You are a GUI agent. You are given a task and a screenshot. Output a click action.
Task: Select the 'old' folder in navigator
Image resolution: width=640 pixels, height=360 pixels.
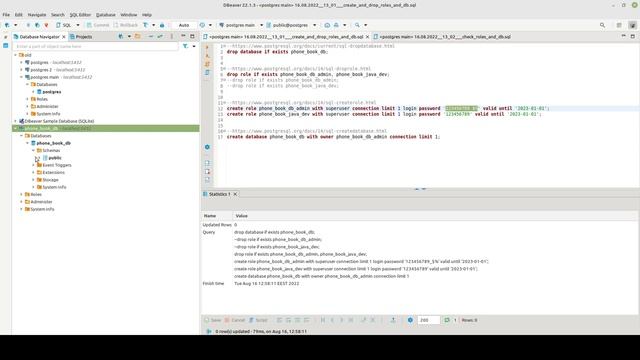pyautogui.click(x=25, y=55)
